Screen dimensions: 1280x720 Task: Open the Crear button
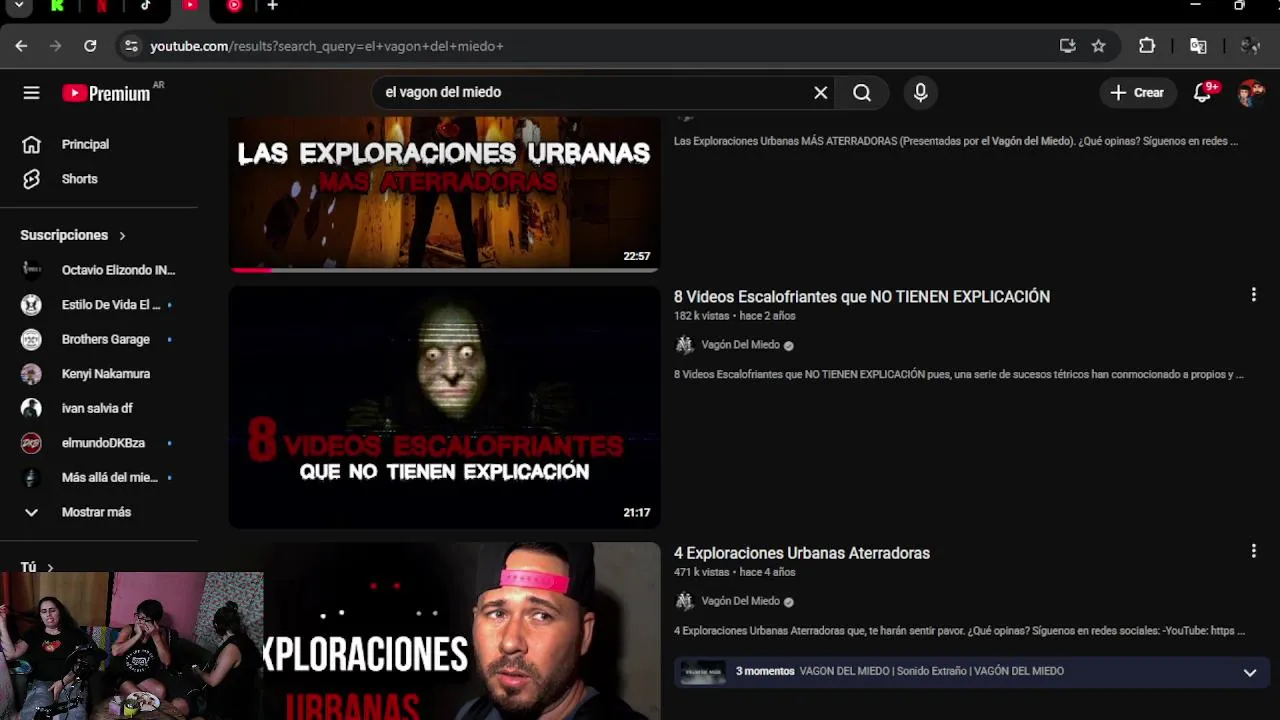point(1137,92)
